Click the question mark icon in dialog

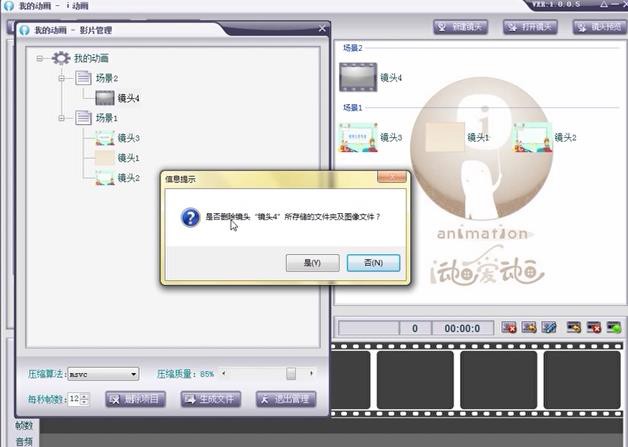pos(190,217)
